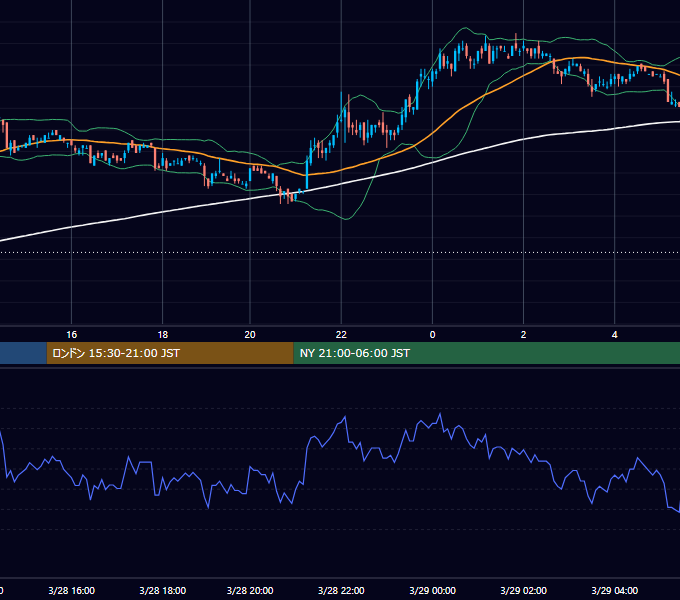Click the 3/28 20:00 label on oscillator axis
Screen dimensions: 680x600
tap(250, 590)
